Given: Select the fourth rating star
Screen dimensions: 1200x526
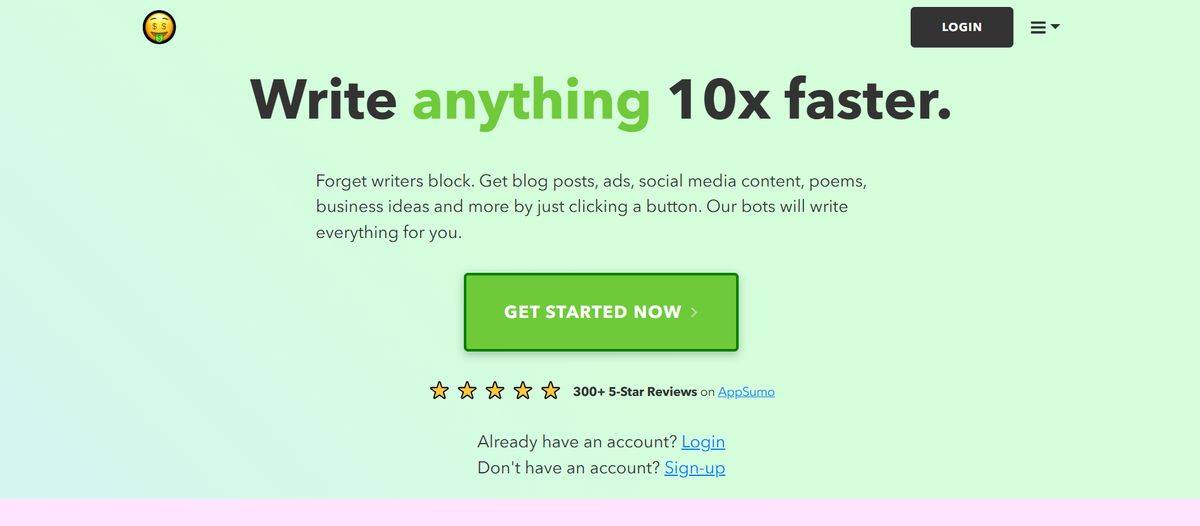Looking at the screenshot, I should pyautogui.click(x=523, y=391).
